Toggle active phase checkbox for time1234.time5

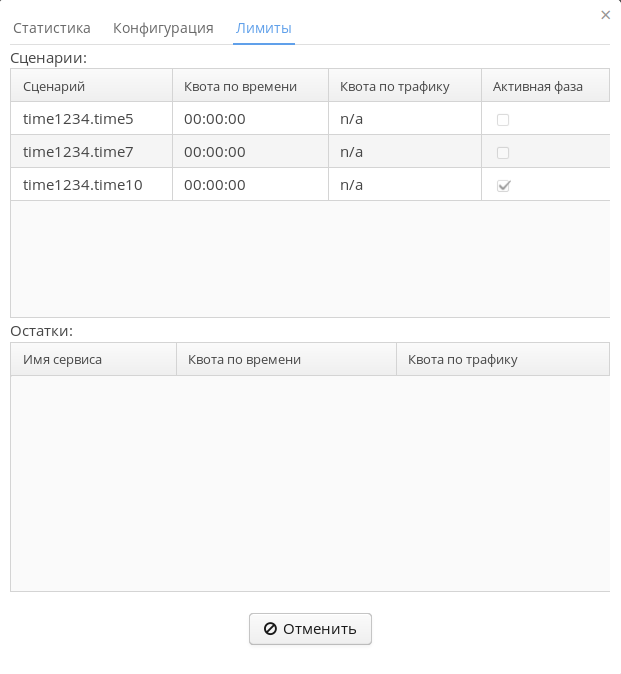(503, 119)
